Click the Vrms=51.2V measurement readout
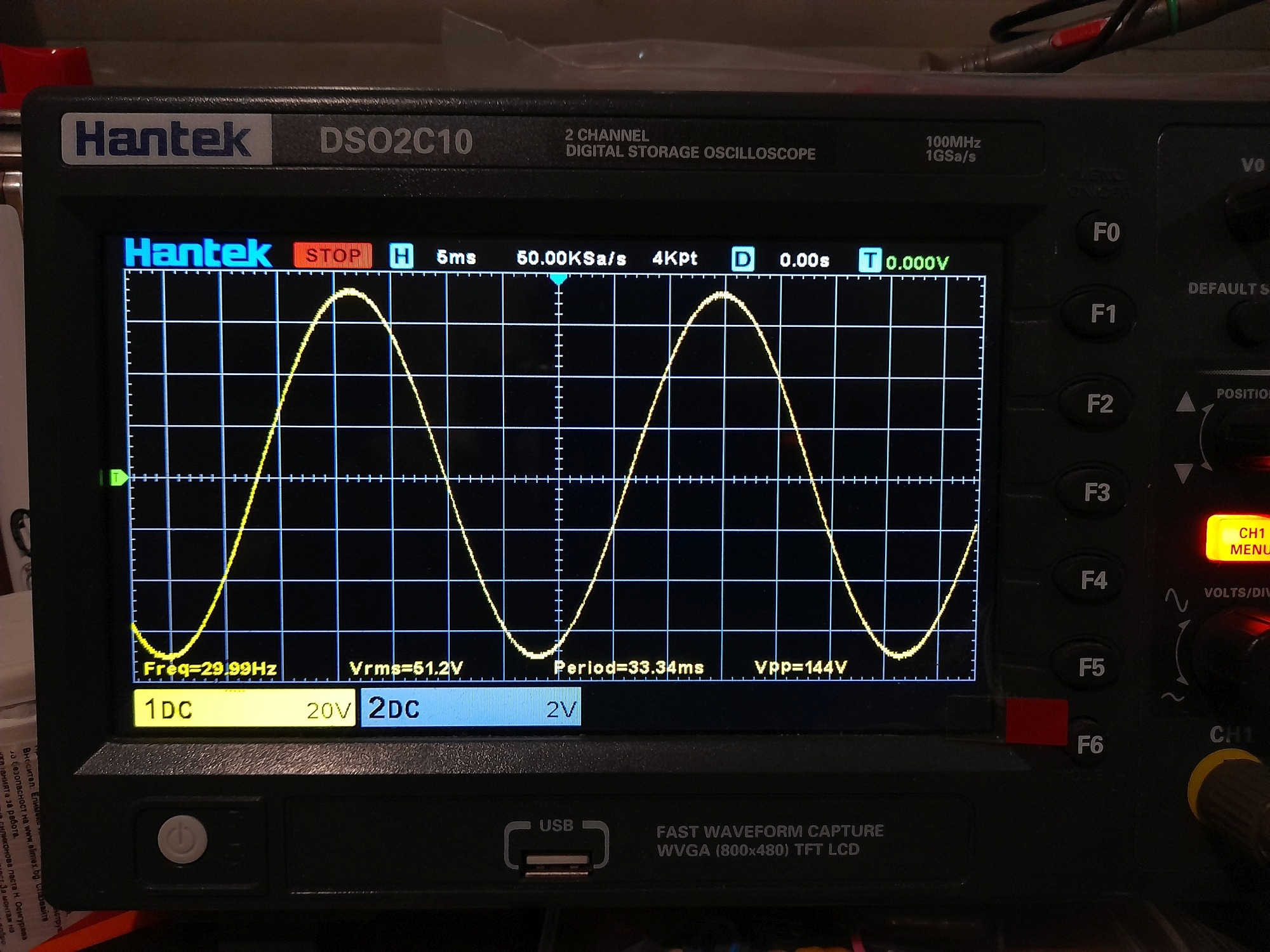1270x952 pixels. click(406, 668)
